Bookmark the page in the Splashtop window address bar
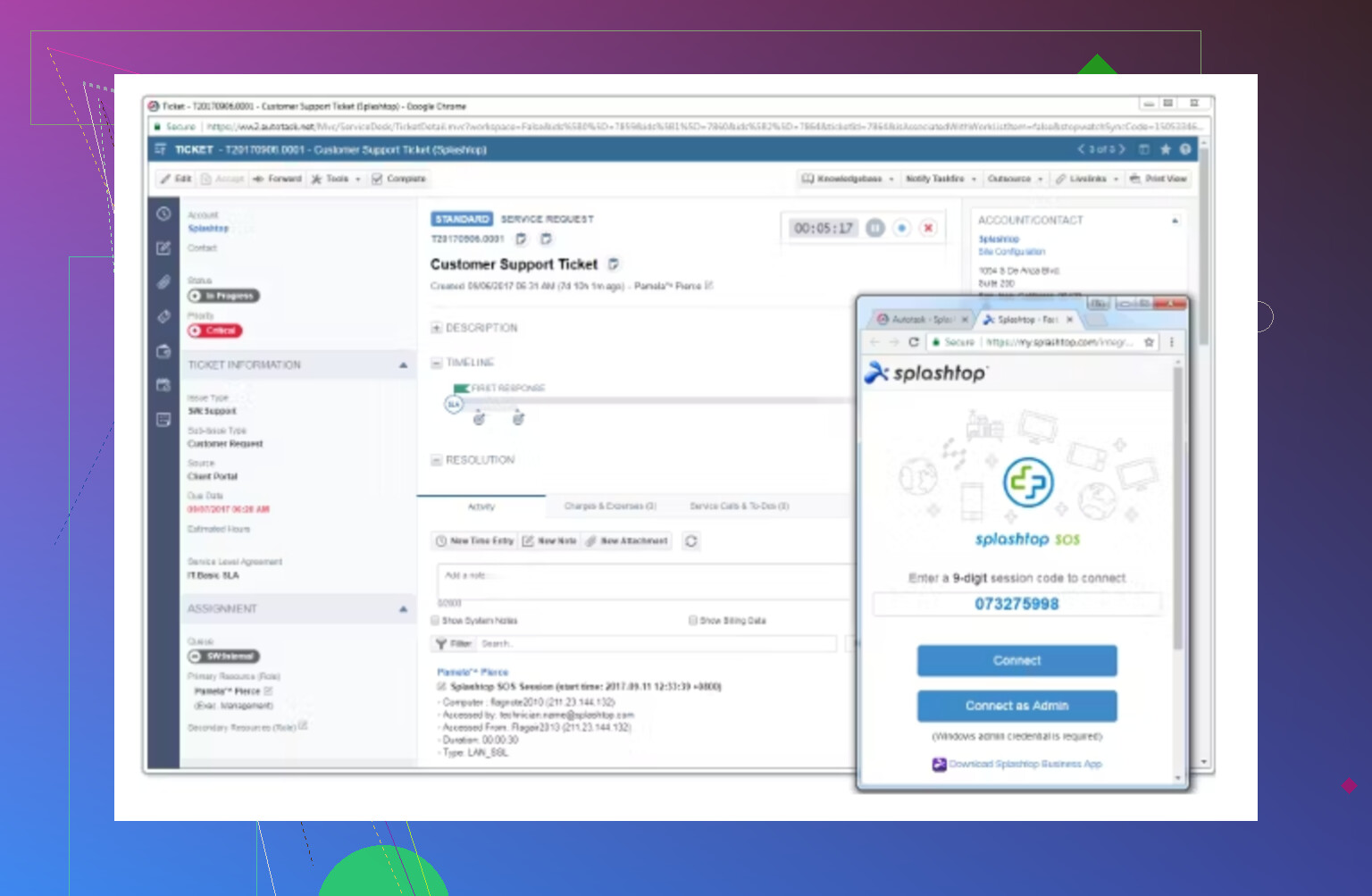Image resolution: width=1372 pixels, height=896 pixels. coord(1150,342)
